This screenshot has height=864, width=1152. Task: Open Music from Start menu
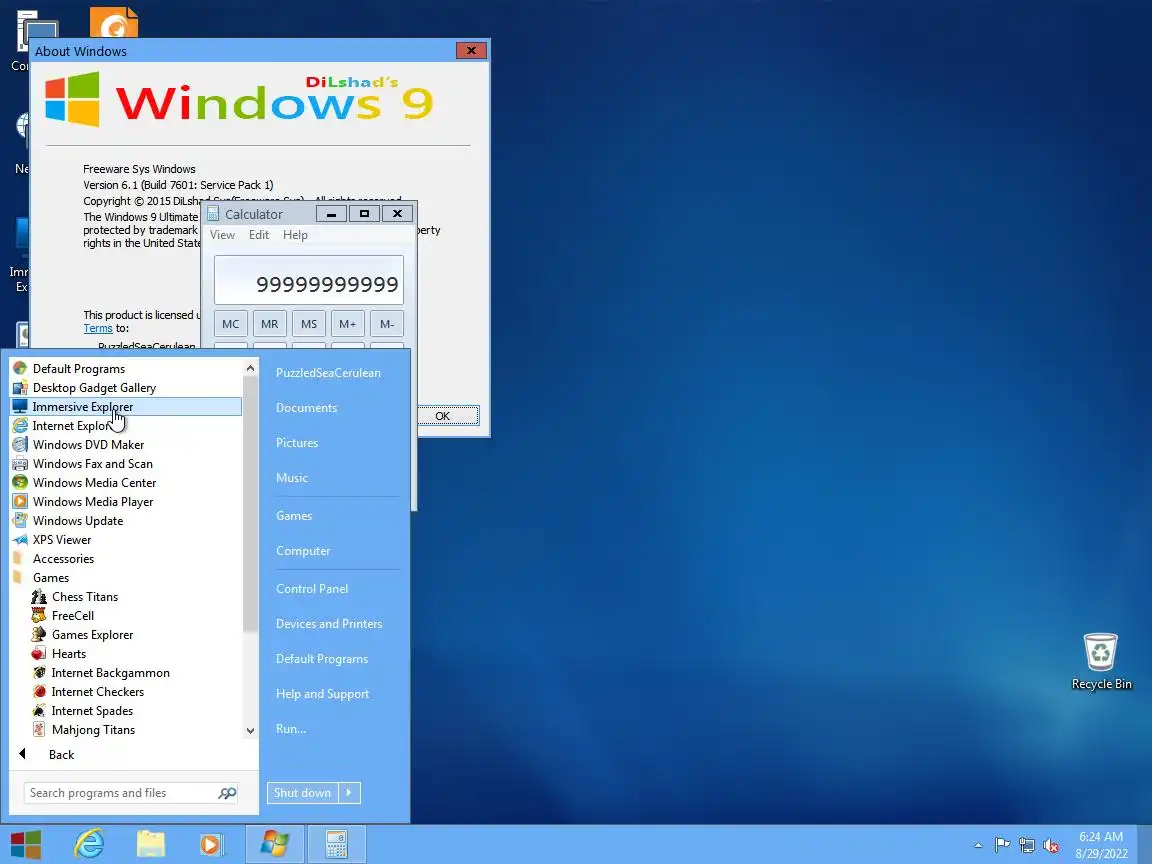click(292, 478)
